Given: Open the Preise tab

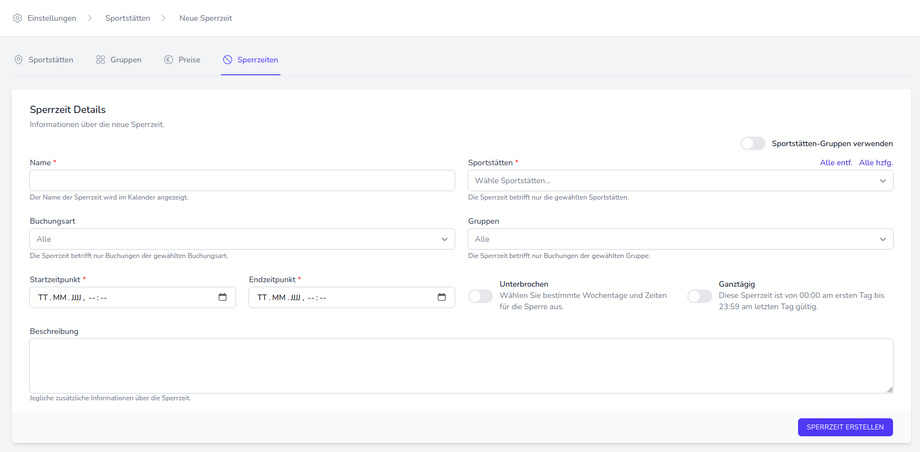Looking at the screenshot, I should coord(182,60).
